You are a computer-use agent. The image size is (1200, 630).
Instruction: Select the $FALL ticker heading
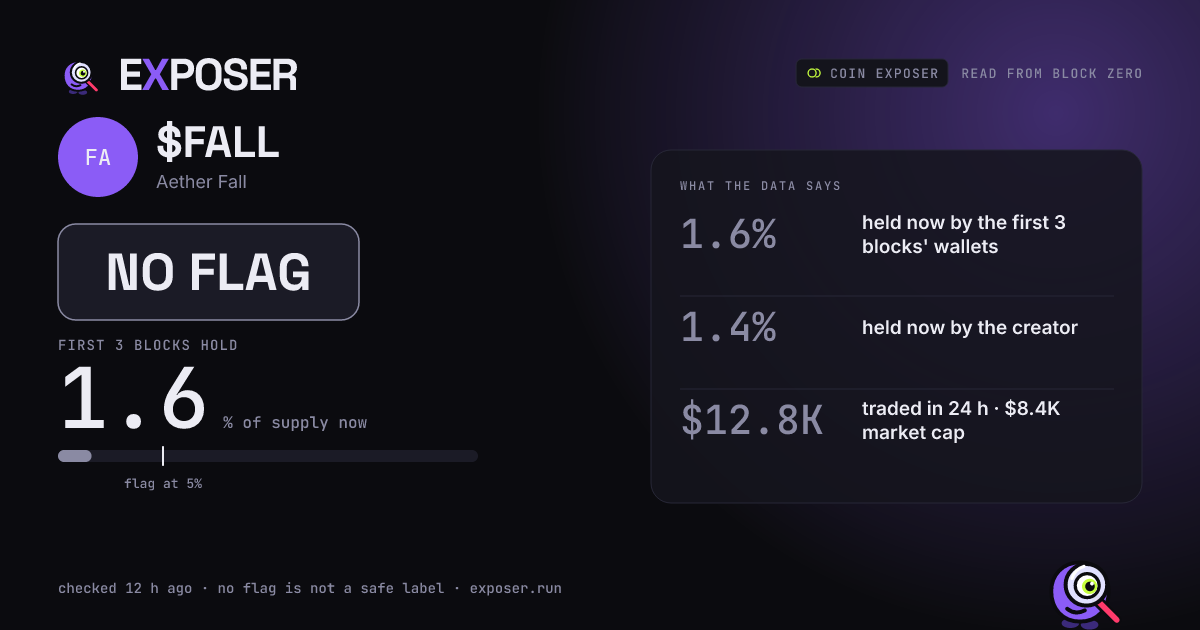[x=218, y=143]
